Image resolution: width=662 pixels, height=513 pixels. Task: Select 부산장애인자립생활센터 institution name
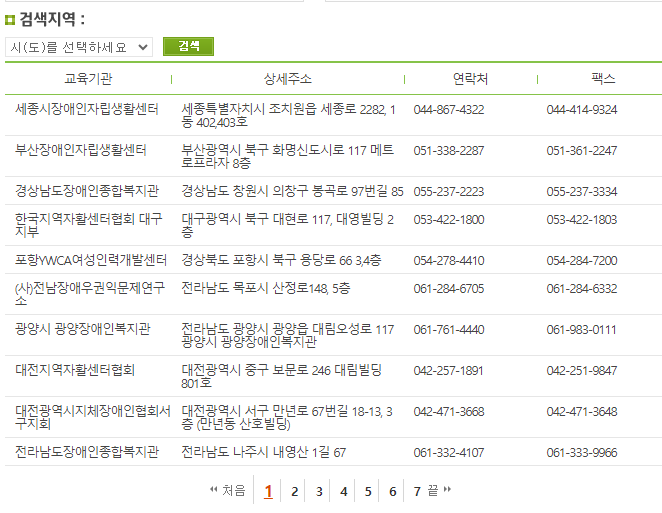pos(81,150)
